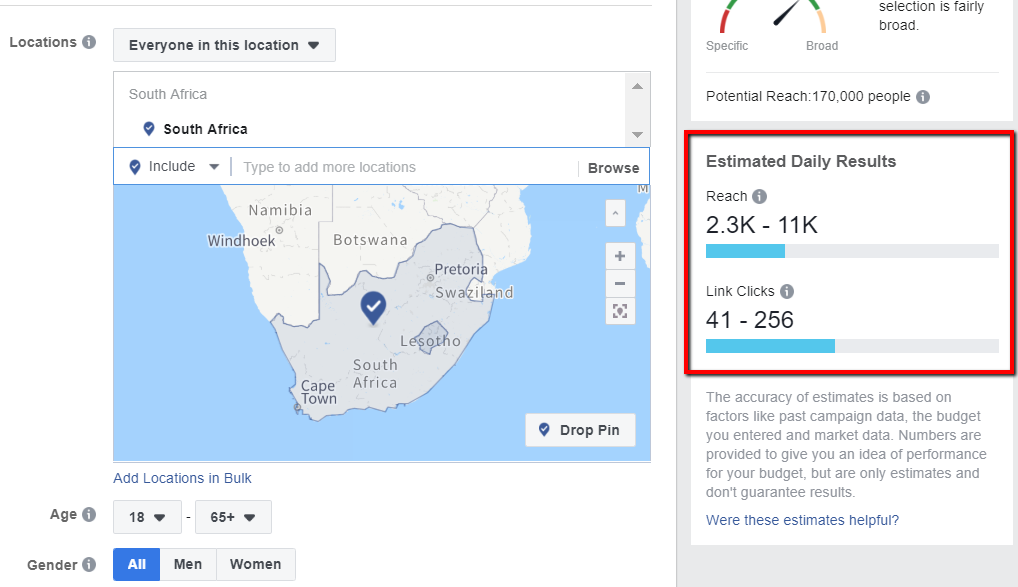Open the Everyone in this location dropdown
This screenshot has height=587, width=1018.
coord(224,45)
